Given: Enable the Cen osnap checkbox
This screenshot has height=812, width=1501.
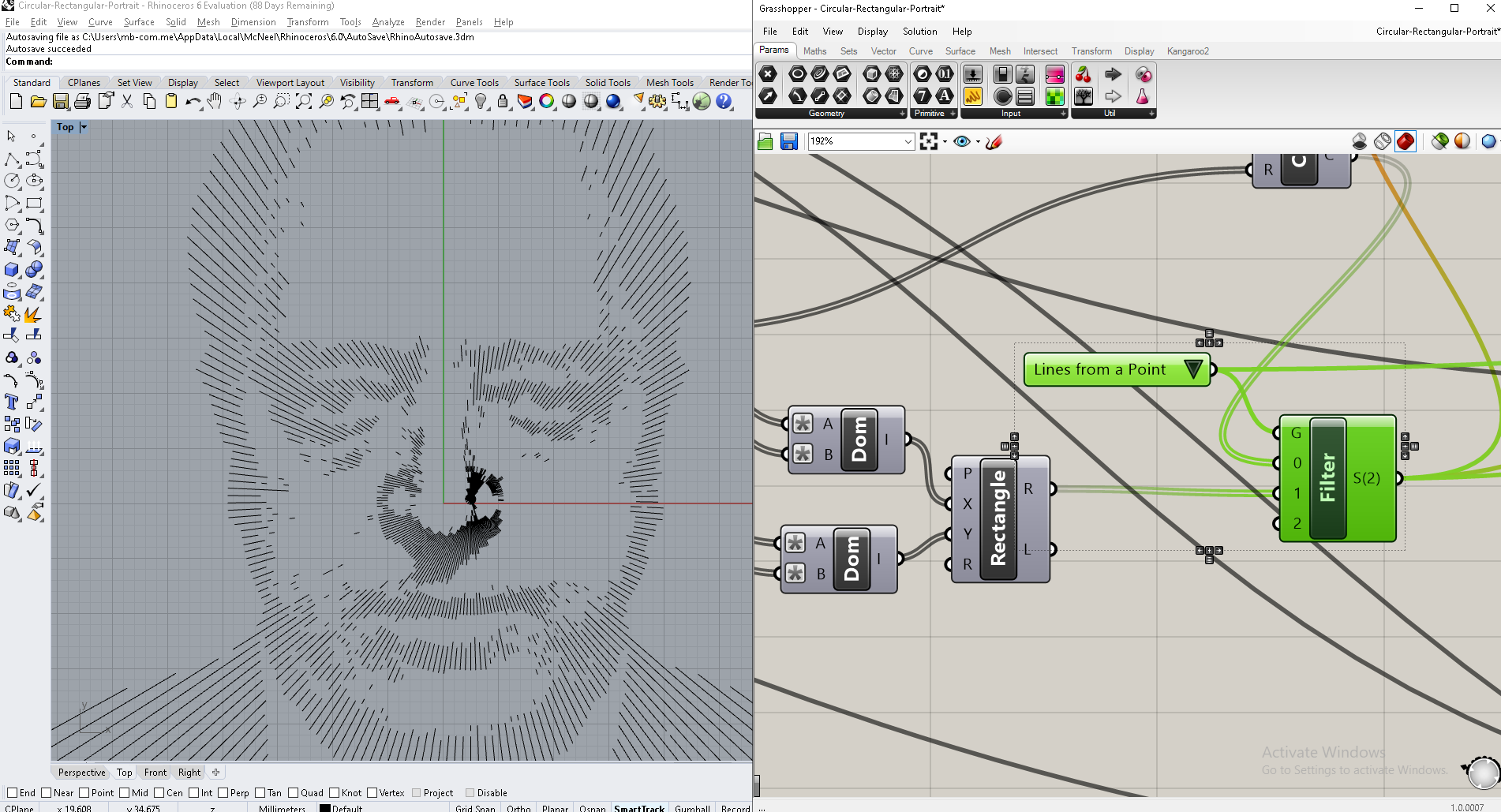Looking at the screenshot, I should click(159, 793).
